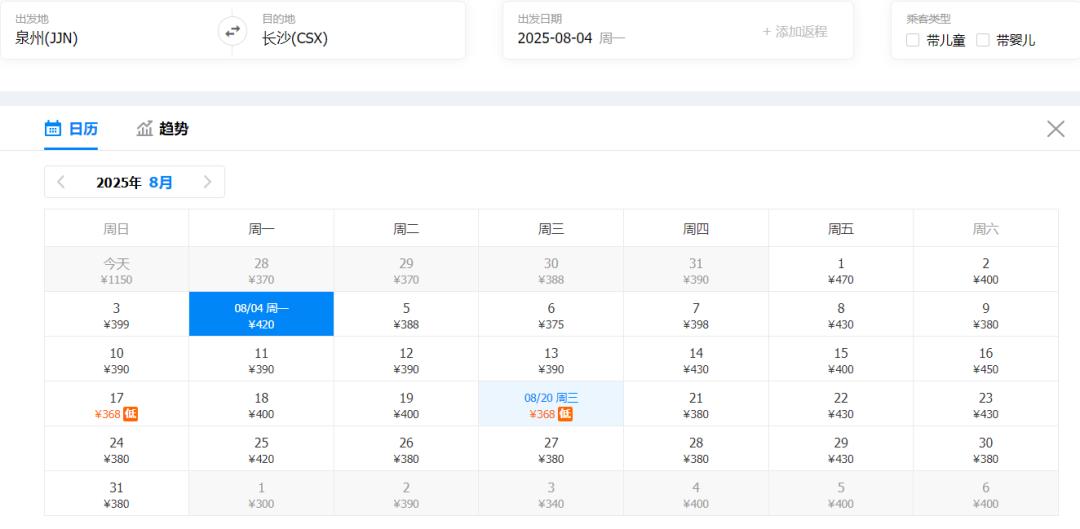Select August 17 lowest fare ¥368
Viewport: 1080px width, 529px height.
[116, 404]
